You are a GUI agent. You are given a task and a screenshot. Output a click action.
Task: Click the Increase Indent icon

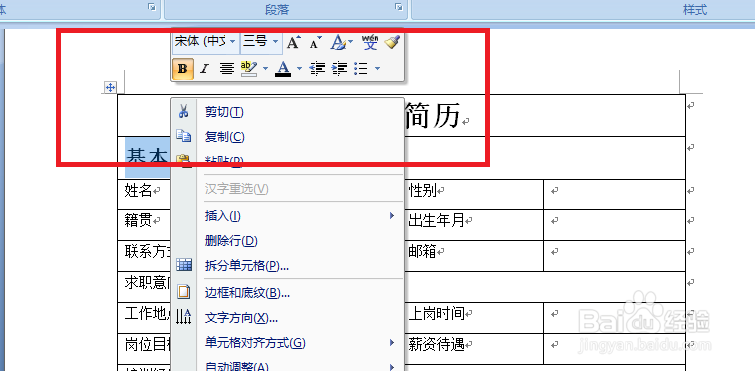[x=339, y=69]
